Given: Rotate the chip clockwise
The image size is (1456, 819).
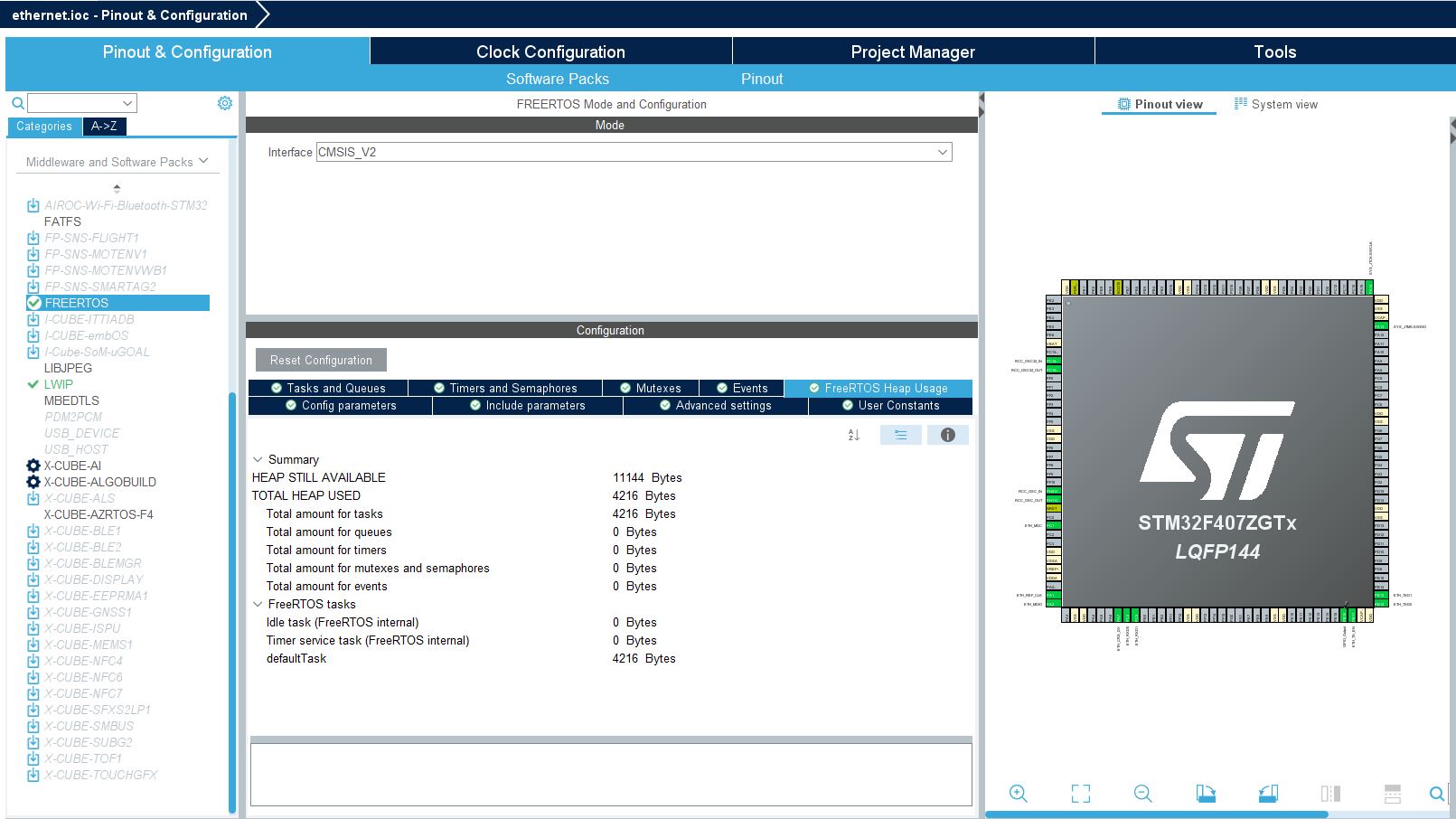Looking at the screenshot, I should [1206, 794].
